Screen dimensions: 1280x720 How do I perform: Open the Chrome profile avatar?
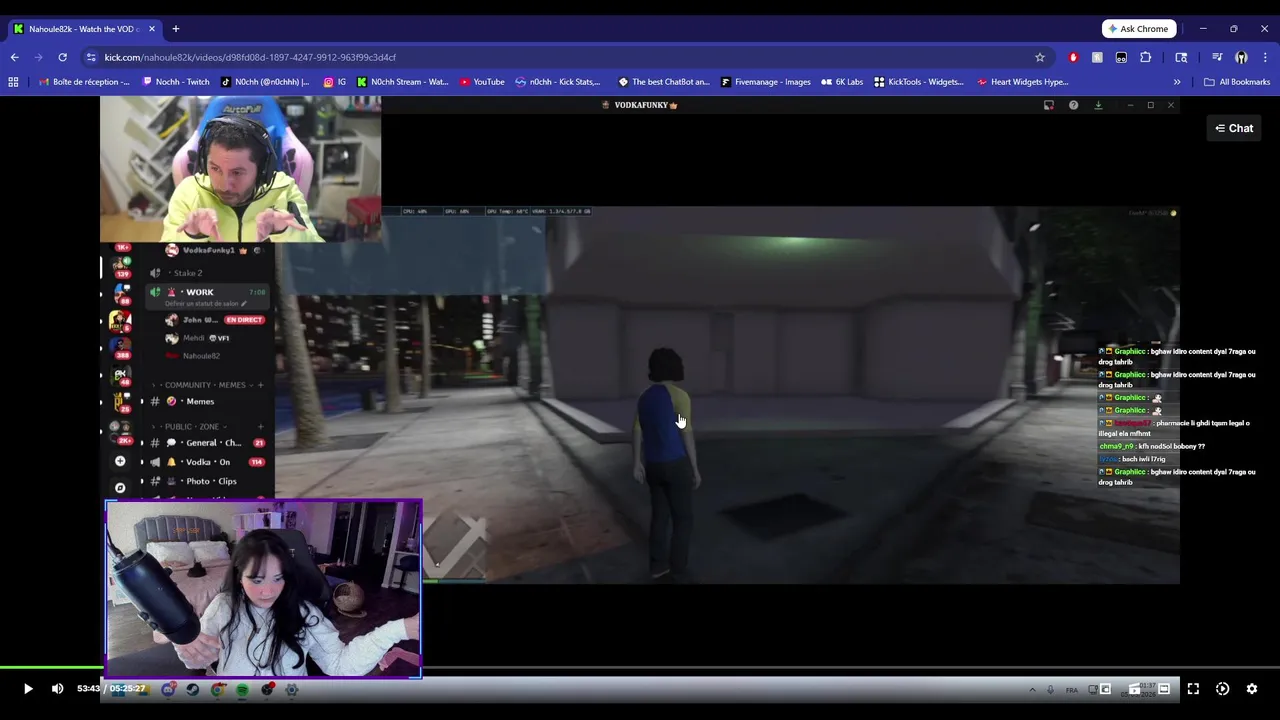(1241, 57)
